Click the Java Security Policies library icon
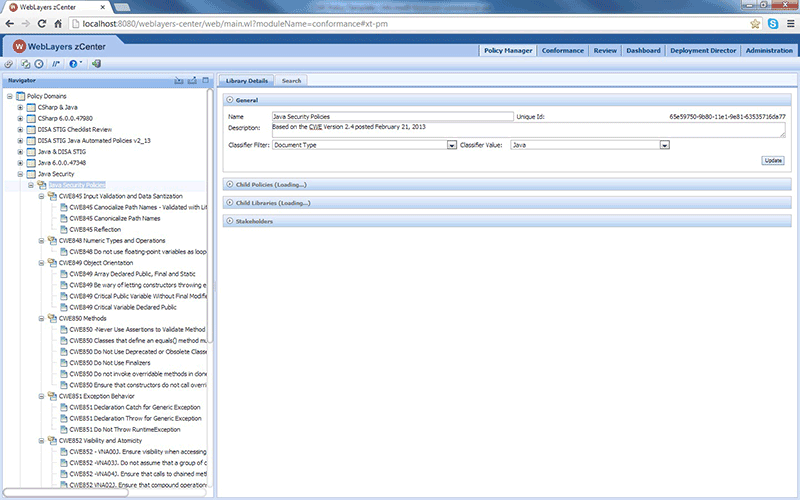This screenshot has height=500, width=800. [42, 185]
